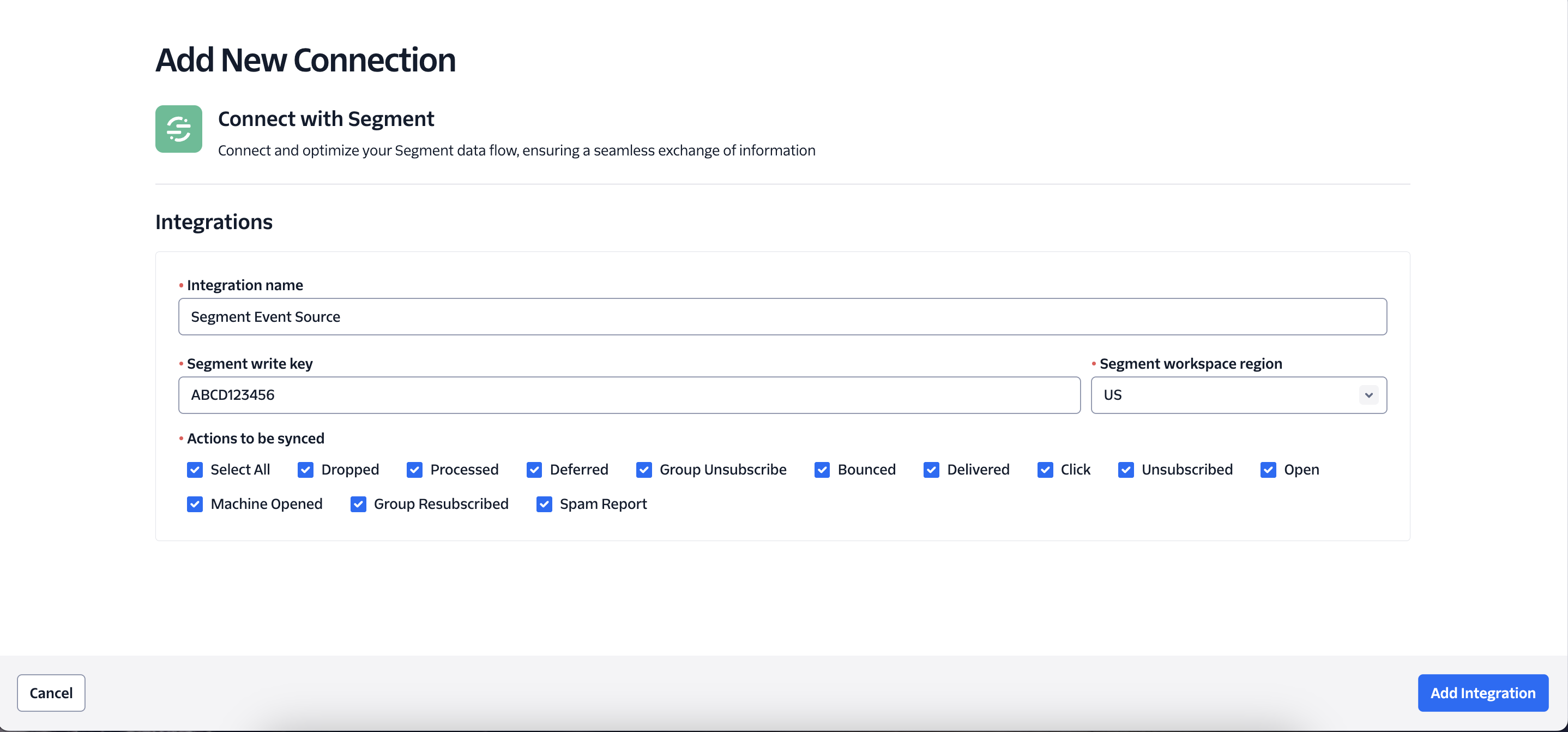This screenshot has height=732, width=1568.
Task: Click the green Segment logo icon
Action: (x=178, y=129)
